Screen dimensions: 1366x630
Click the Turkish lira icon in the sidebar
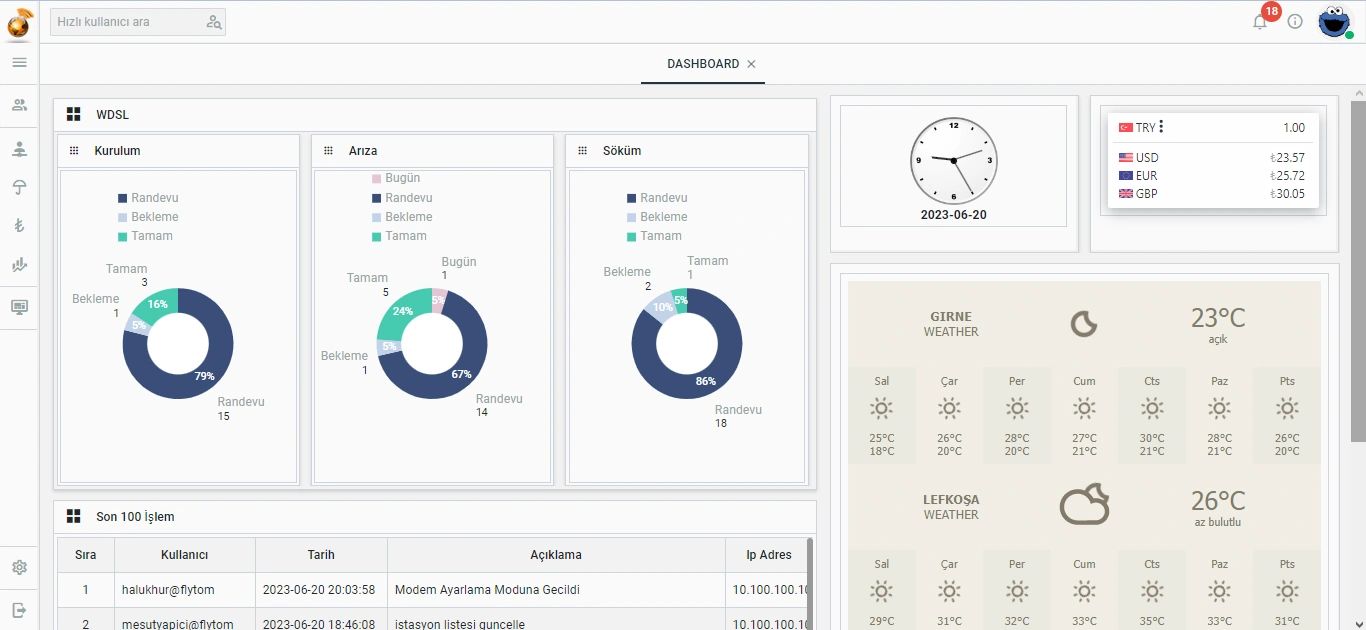[x=19, y=226]
